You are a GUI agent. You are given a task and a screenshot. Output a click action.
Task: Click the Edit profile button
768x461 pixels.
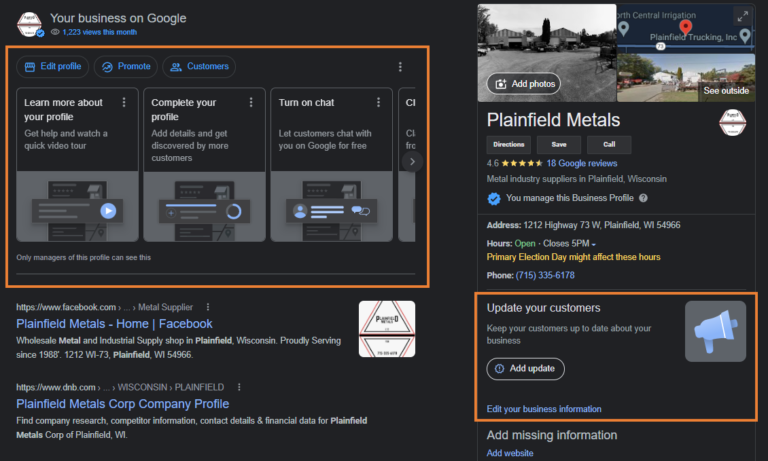(52, 67)
